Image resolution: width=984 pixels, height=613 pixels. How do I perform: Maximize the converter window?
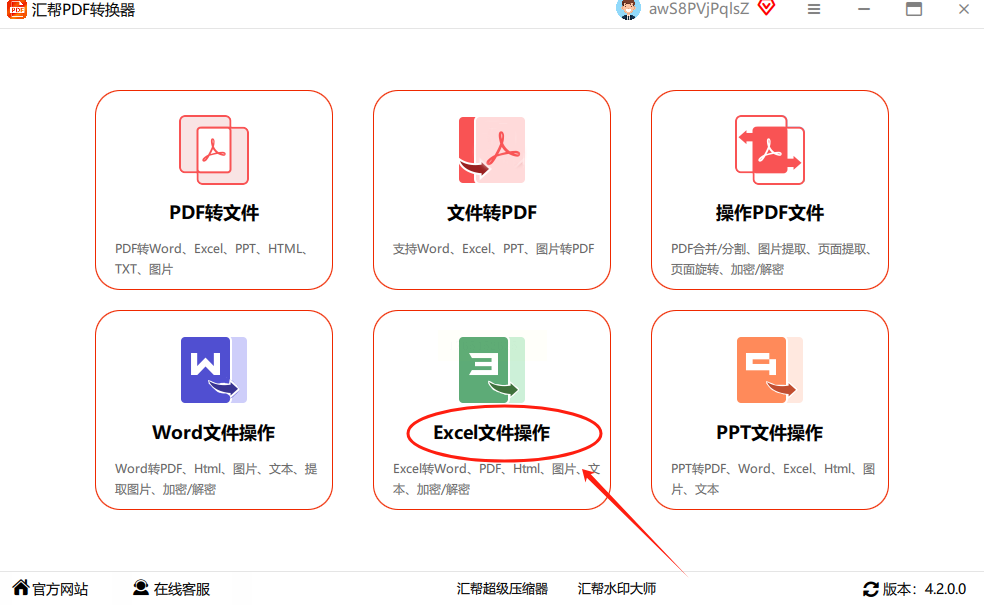tap(914, 9)
